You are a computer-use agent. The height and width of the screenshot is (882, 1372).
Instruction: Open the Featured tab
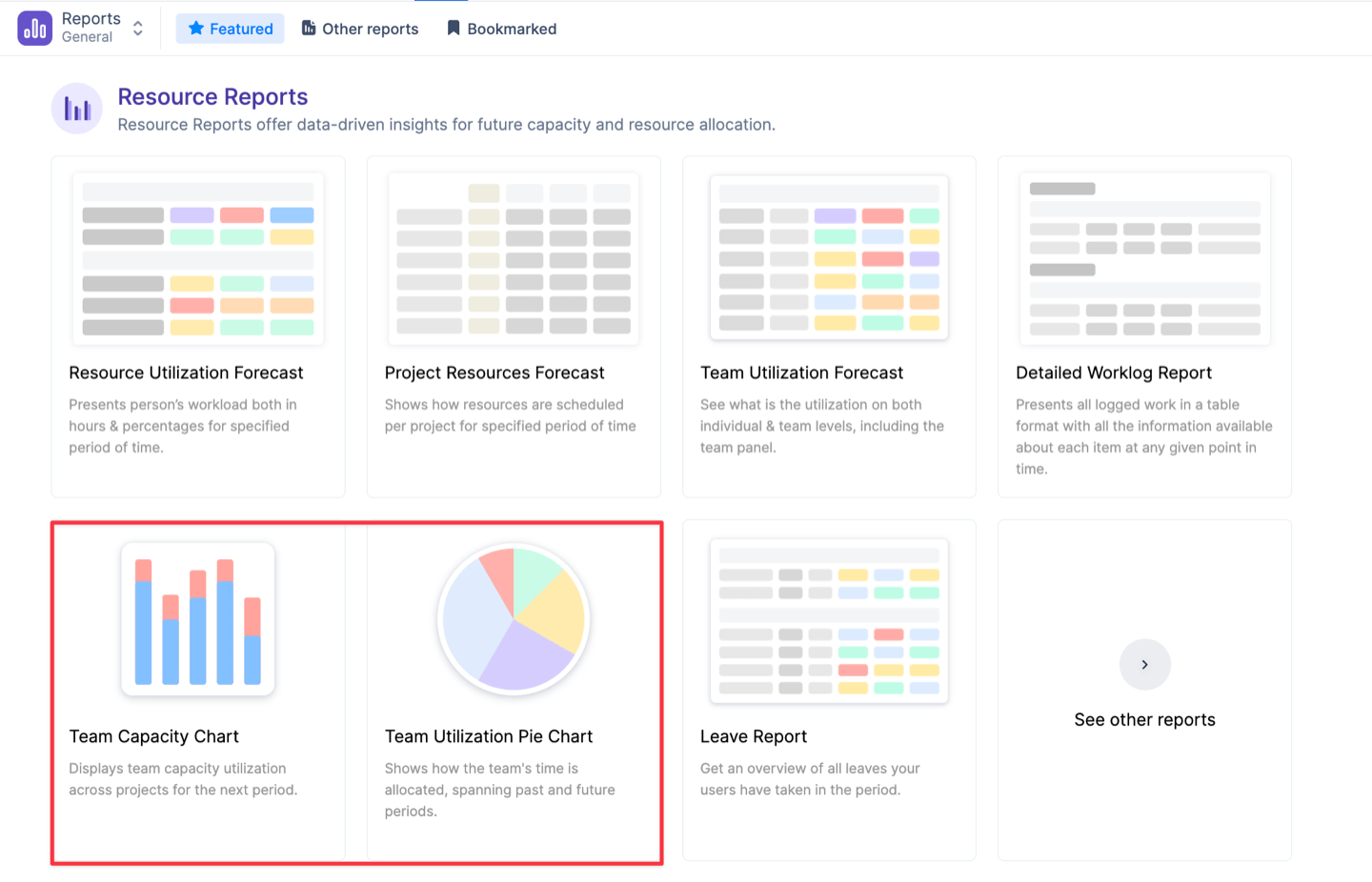tap(231, 29)
